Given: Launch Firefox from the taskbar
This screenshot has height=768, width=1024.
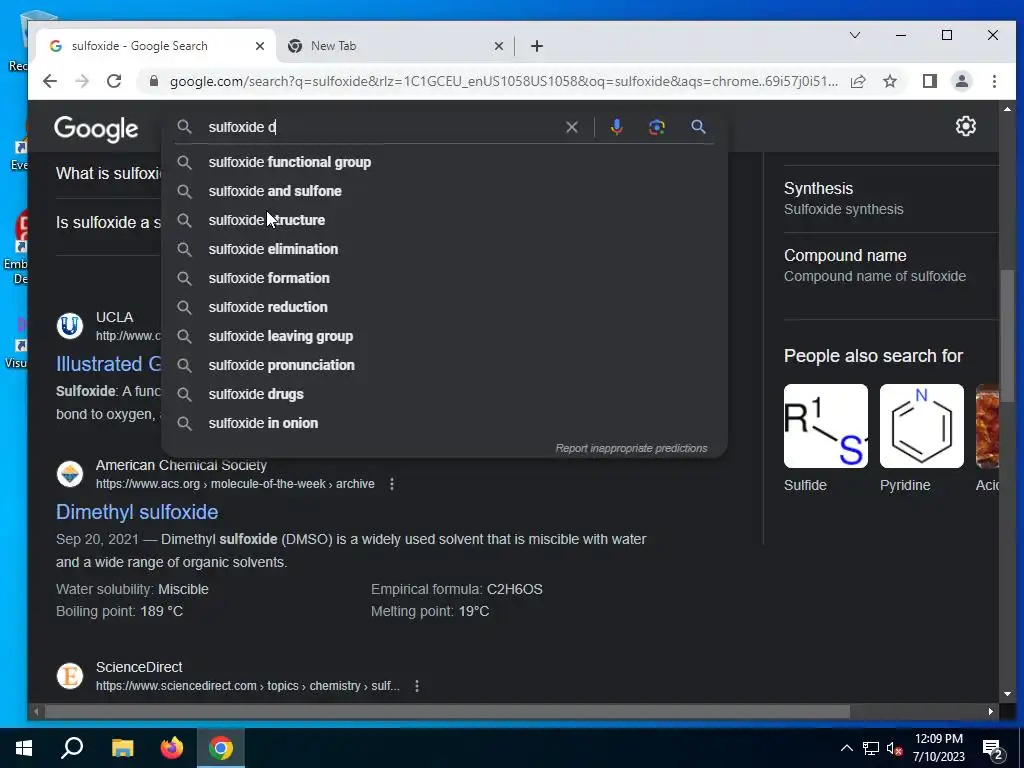Looking at the screenshot, I should tap(172, 748).
